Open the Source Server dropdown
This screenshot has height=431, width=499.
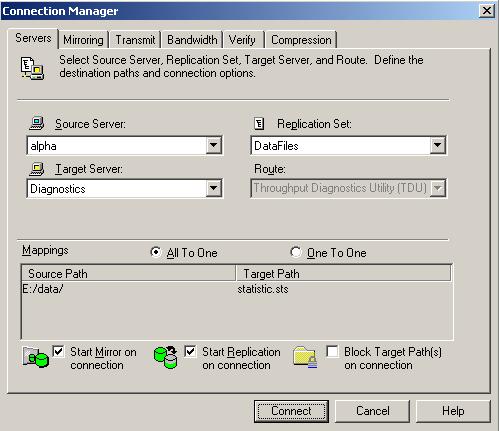(213, 145)
